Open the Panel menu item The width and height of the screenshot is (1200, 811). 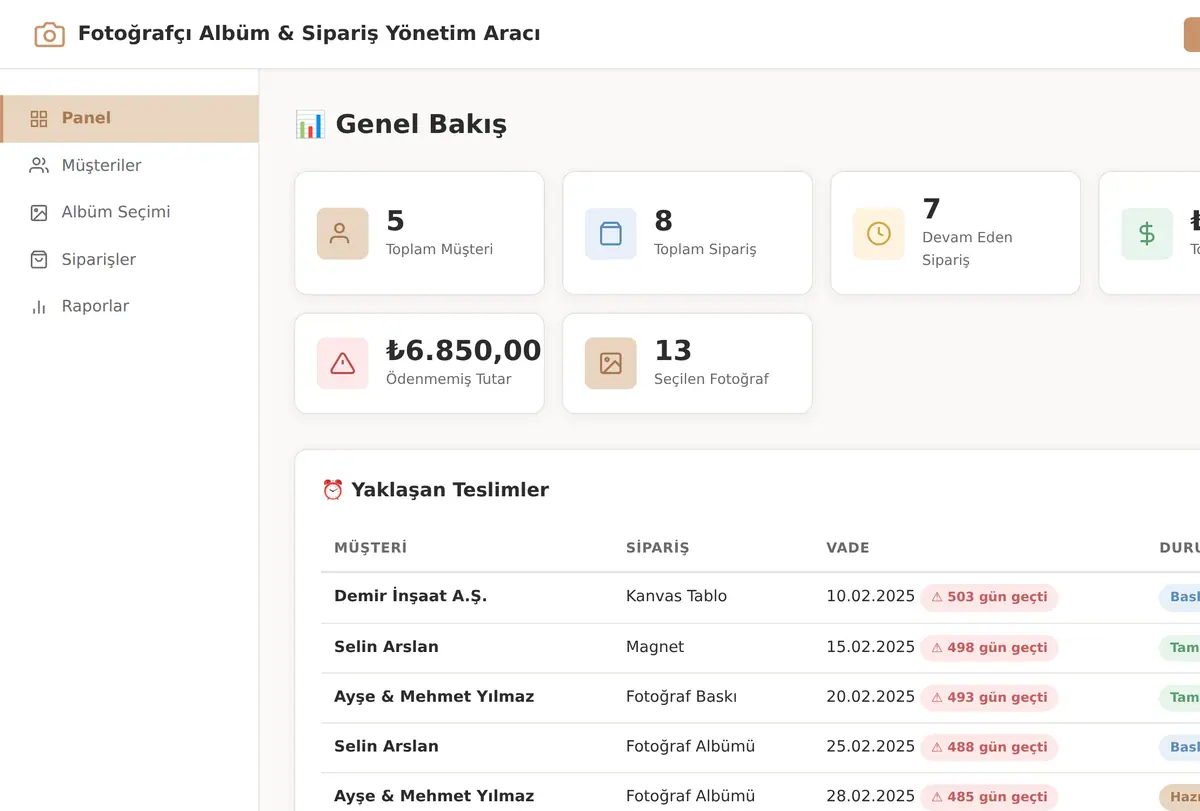[130, 119]
